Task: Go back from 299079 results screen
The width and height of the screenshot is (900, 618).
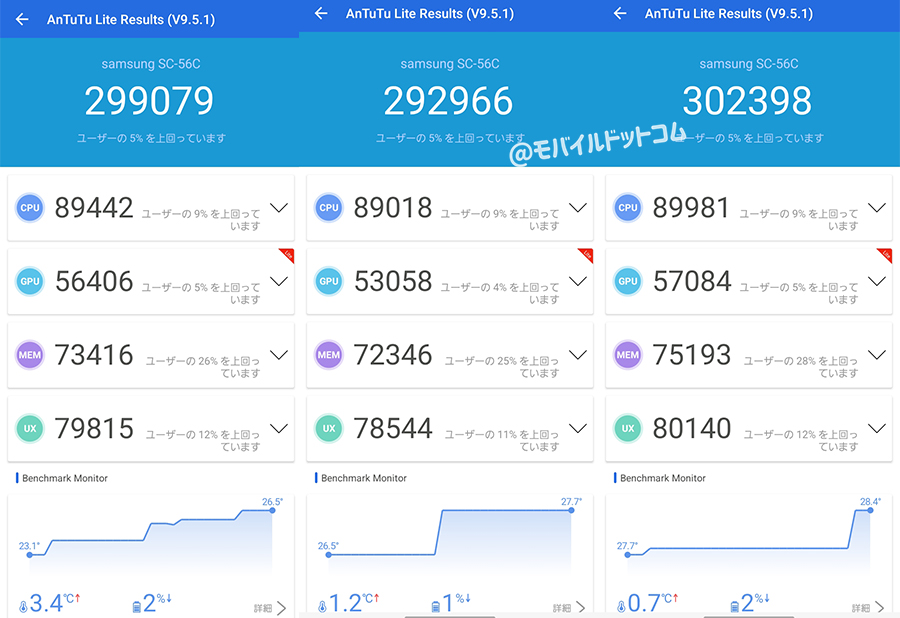Action: coord(22,20)
